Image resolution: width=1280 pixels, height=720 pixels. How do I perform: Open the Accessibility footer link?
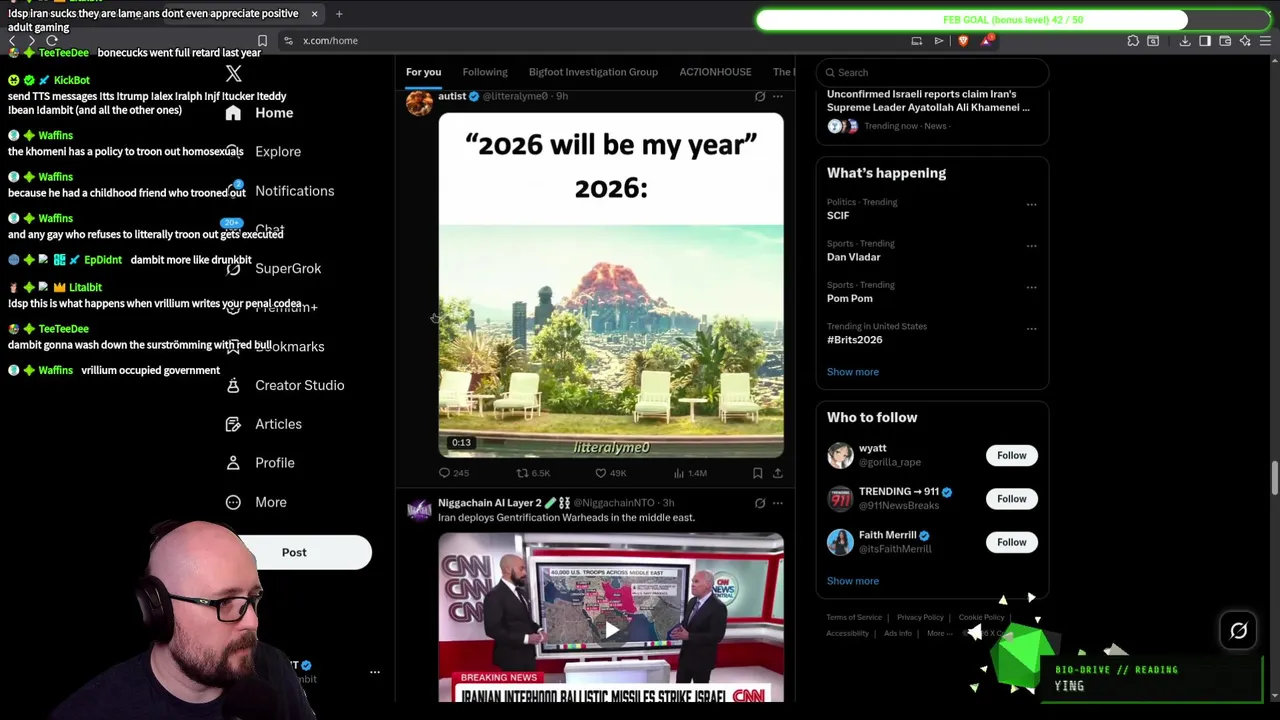[847, 633]
